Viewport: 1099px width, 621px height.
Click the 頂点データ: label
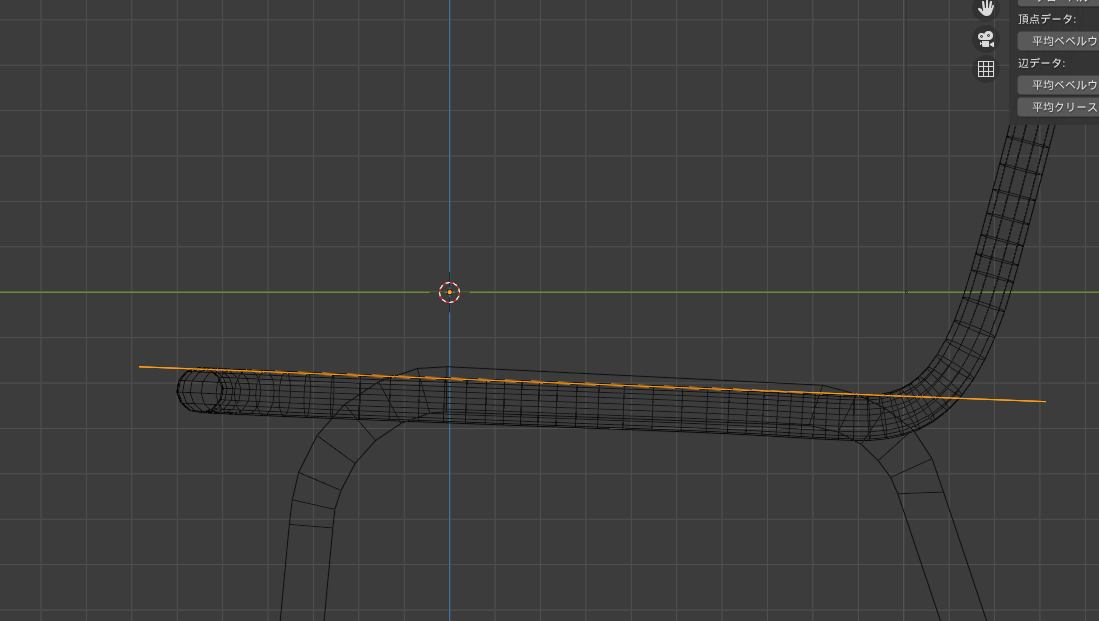pos(1047,19)
